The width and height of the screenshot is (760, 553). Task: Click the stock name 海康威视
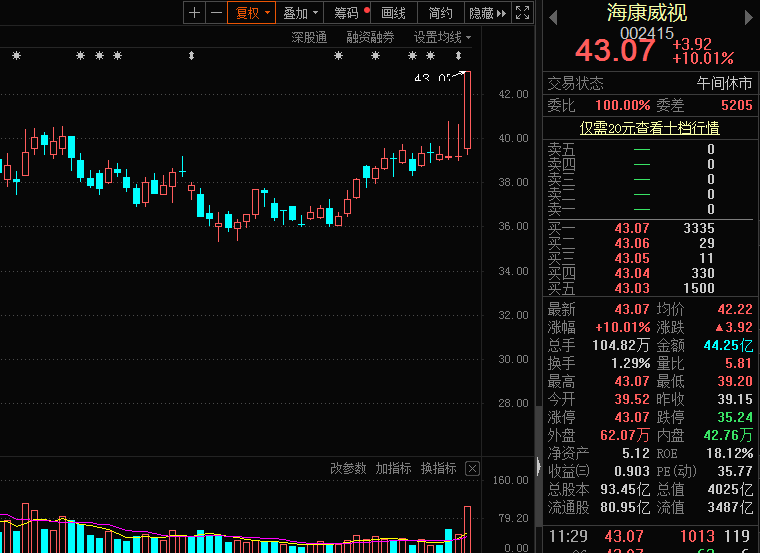click(x=647, y=13)
